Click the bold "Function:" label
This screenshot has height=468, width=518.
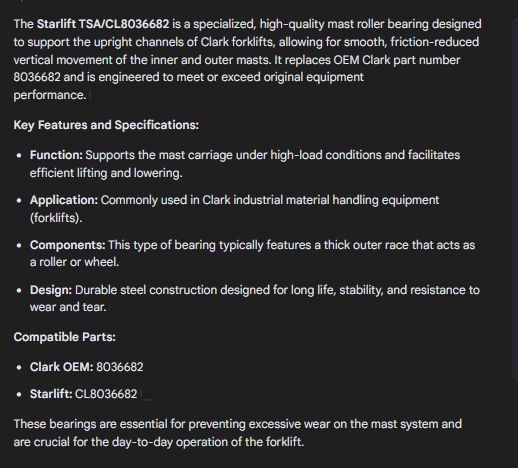point(56,155)
